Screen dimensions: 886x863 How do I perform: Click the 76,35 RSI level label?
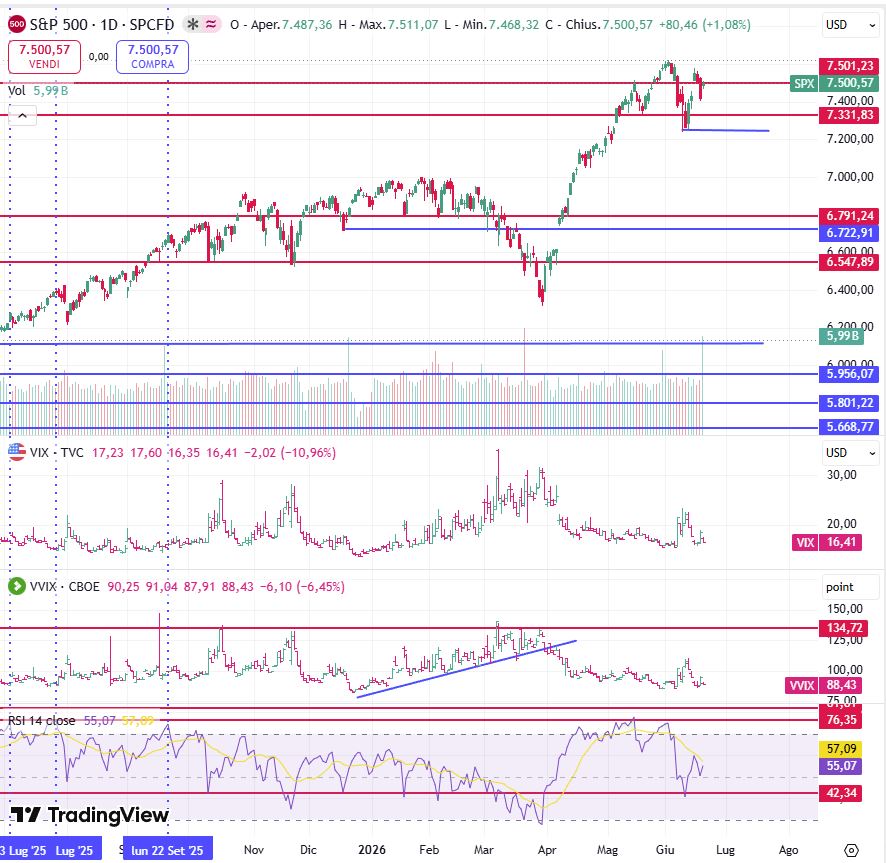pos(841,719)
